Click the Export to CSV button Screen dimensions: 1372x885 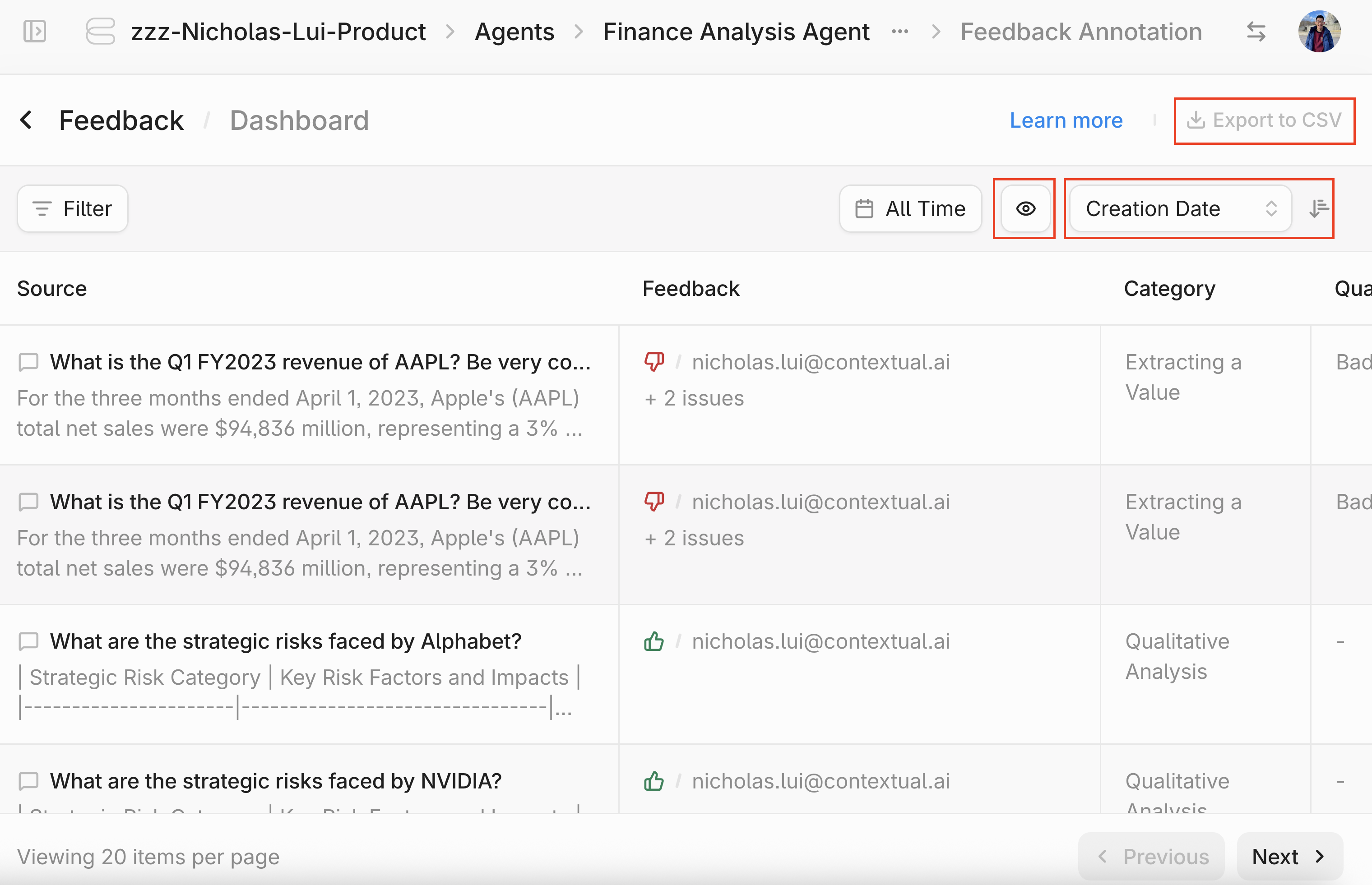tap(1265, 120)
